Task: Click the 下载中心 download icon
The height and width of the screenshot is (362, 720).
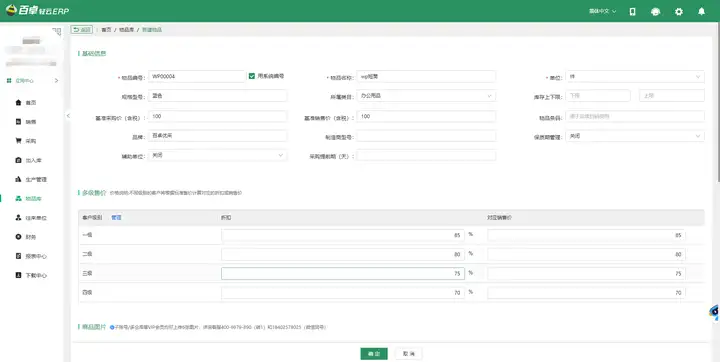Action: pyautogui.click(x=18, y=275)
